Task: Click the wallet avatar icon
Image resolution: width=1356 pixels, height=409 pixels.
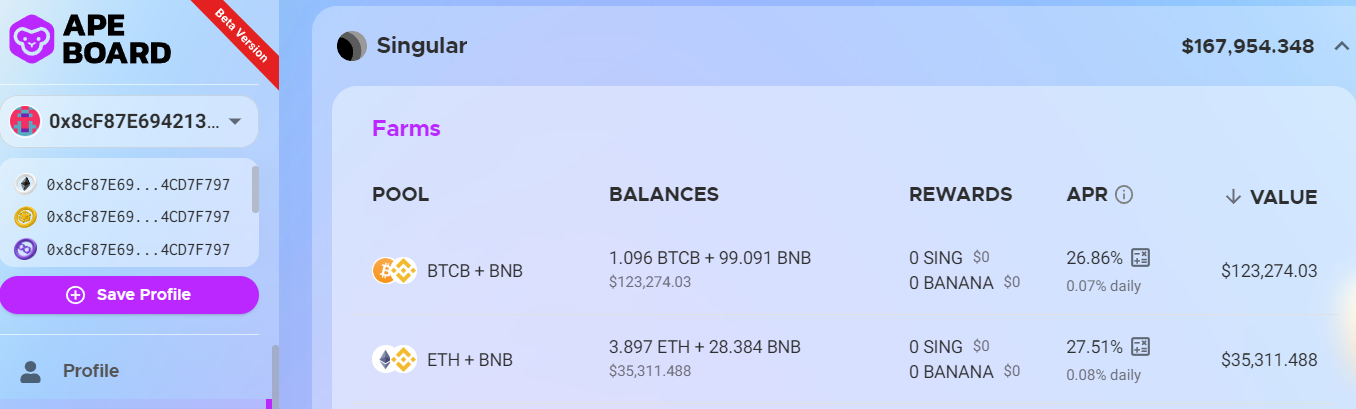Action: pyautogui.click(x=25, y=122)
